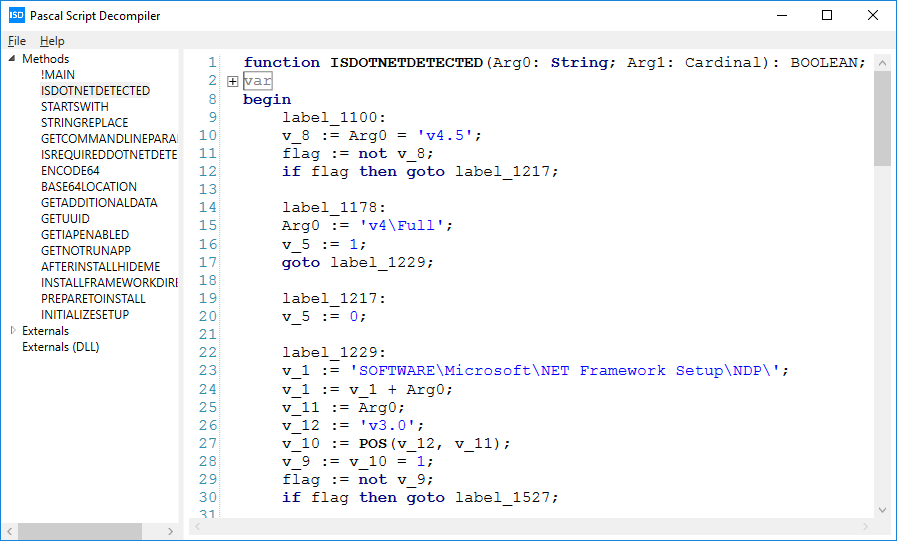Screen dimensions: 897x541
Task: Click the code editor scroll up arrow
Action: 882,63
